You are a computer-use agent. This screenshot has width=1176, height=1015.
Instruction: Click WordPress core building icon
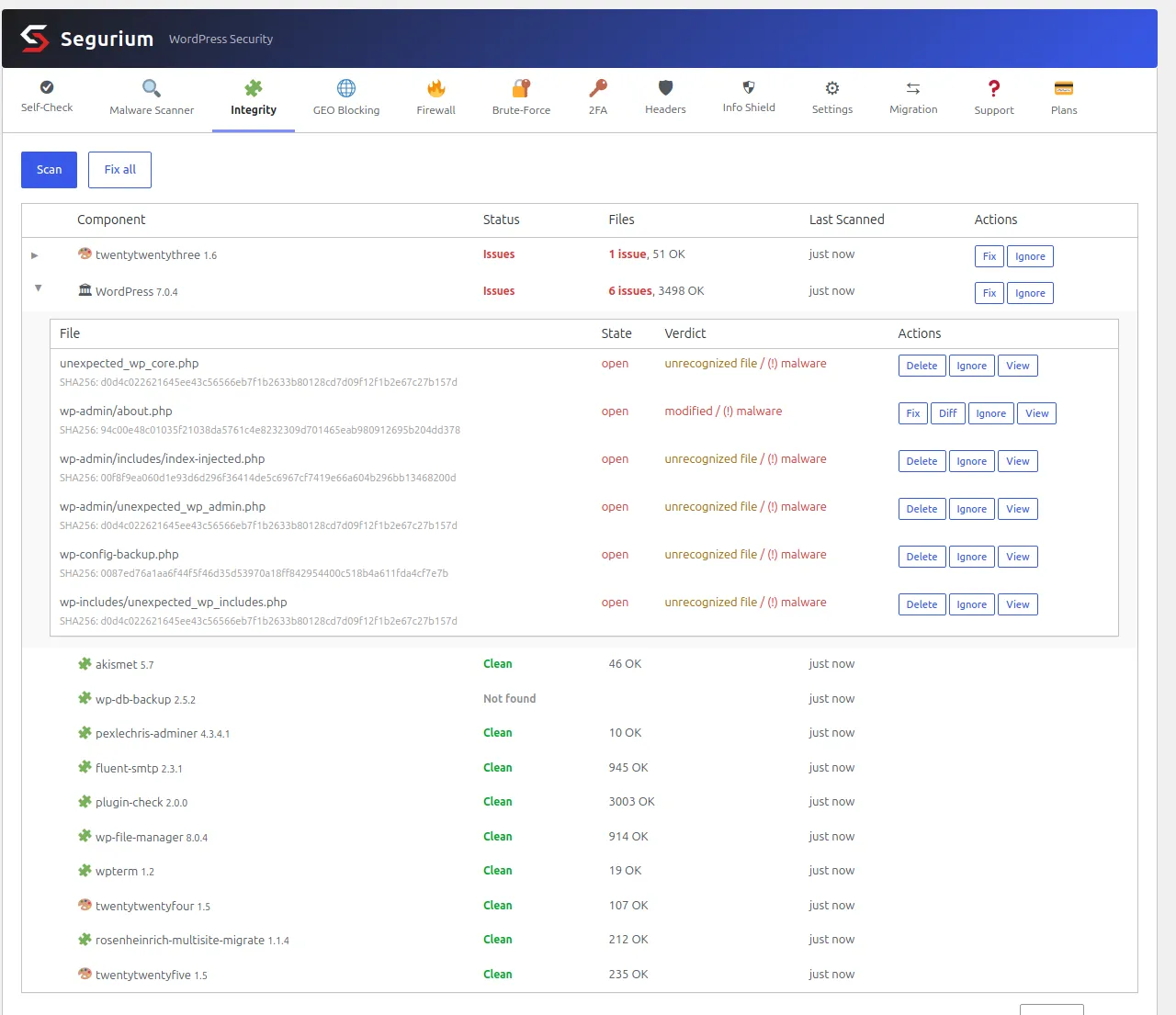point(85,290)
